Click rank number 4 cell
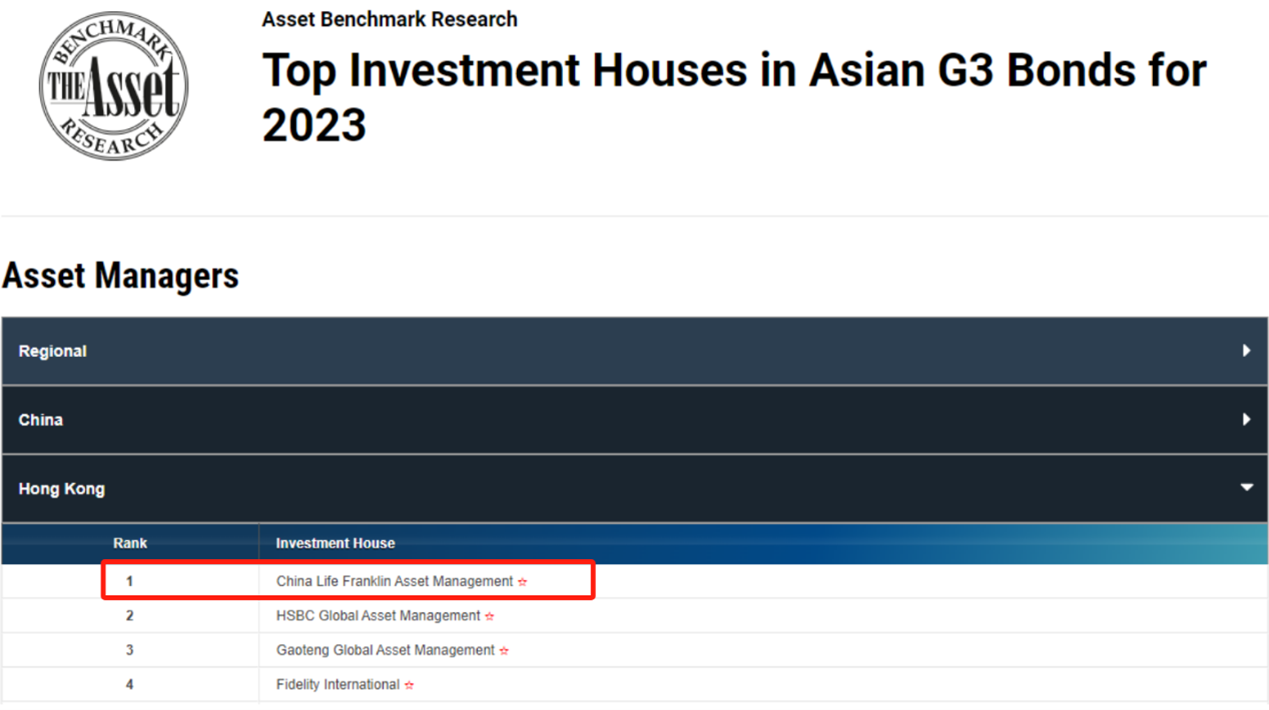 click(x=130, y=685)
